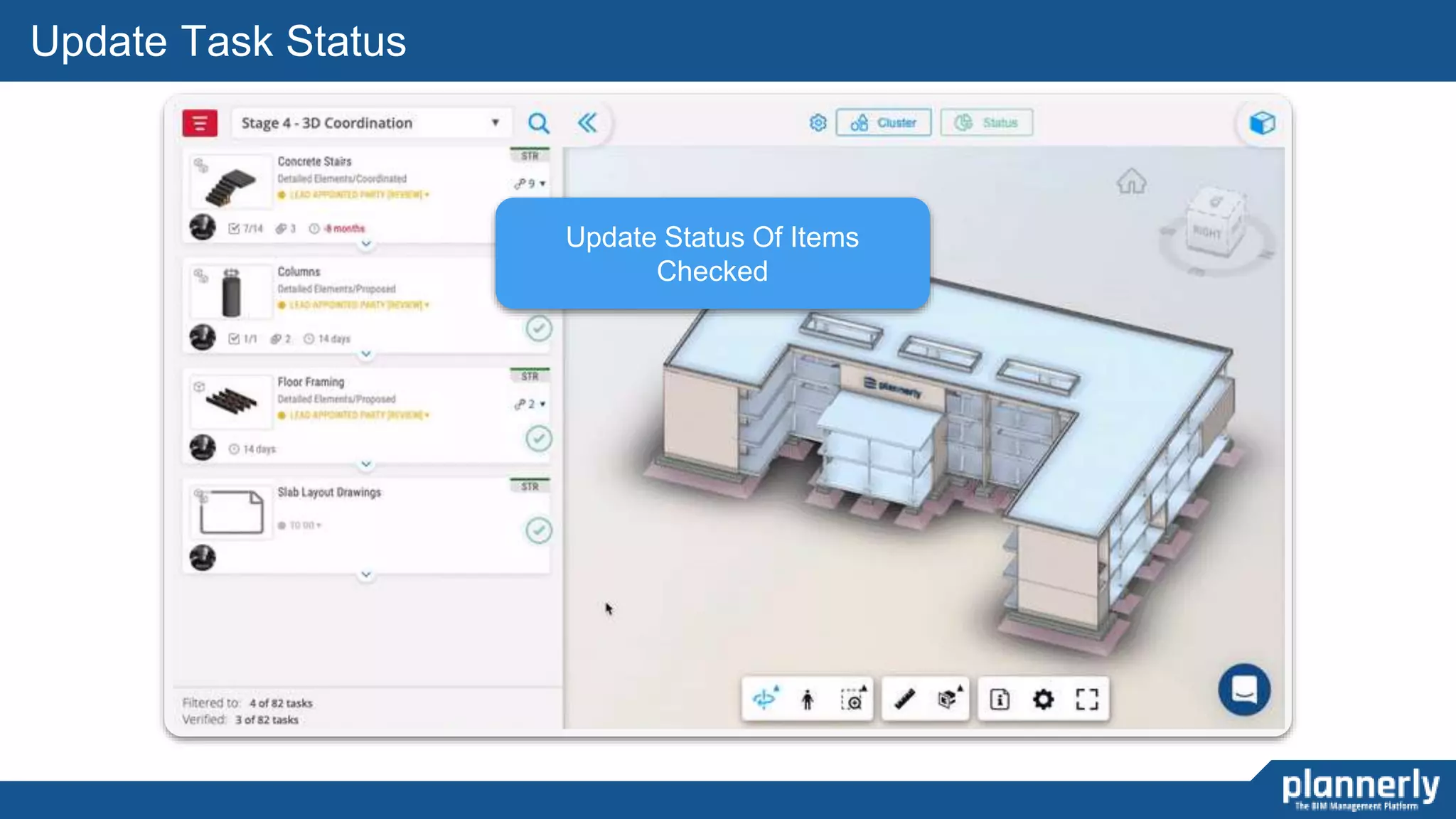This screenshot has height=819, width=1456.
Task: Select the measure ruler tool
Action: tap(904, 699)
